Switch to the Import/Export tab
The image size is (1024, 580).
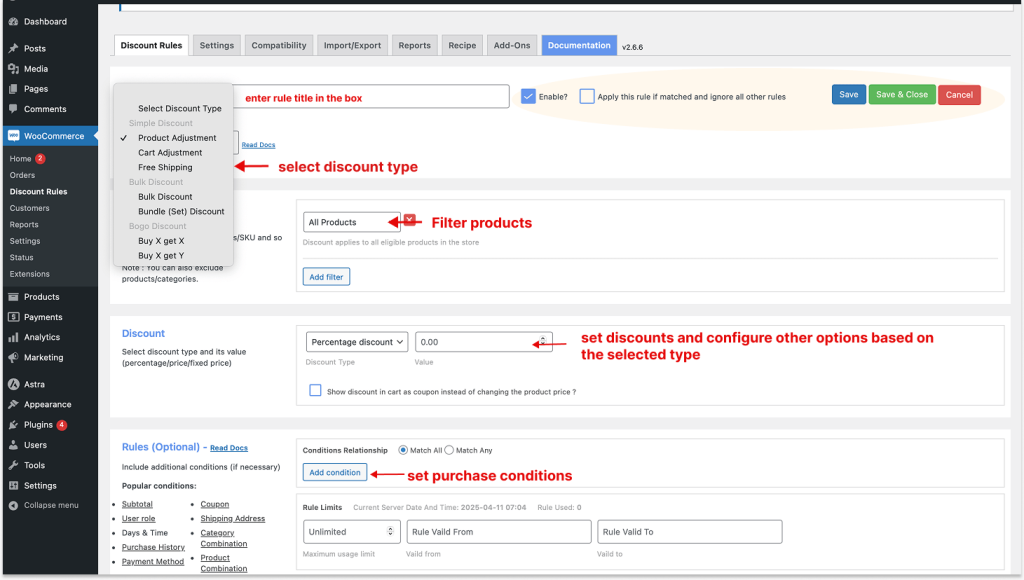352,45
